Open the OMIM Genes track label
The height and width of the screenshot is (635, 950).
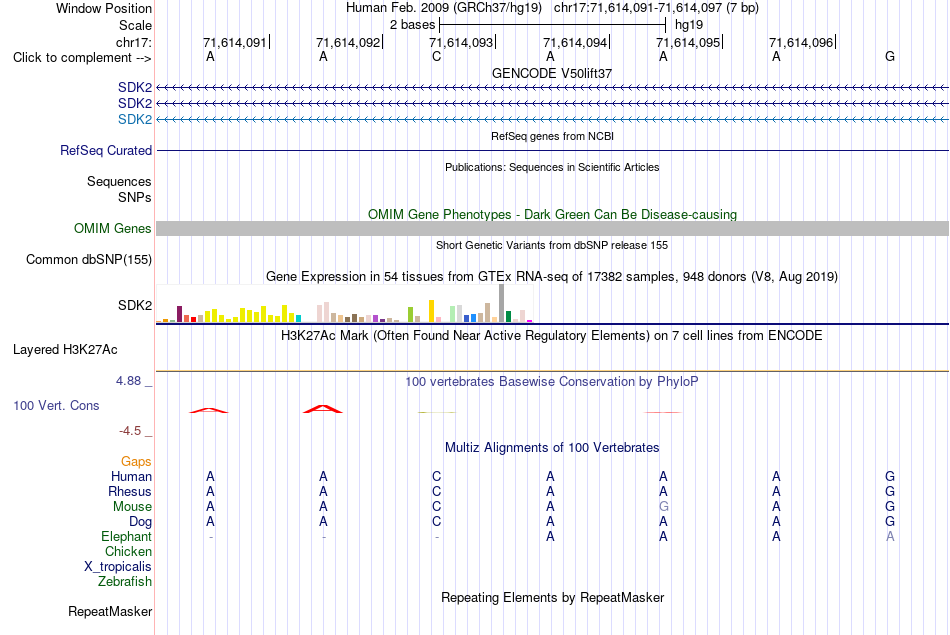click(113, 228)
